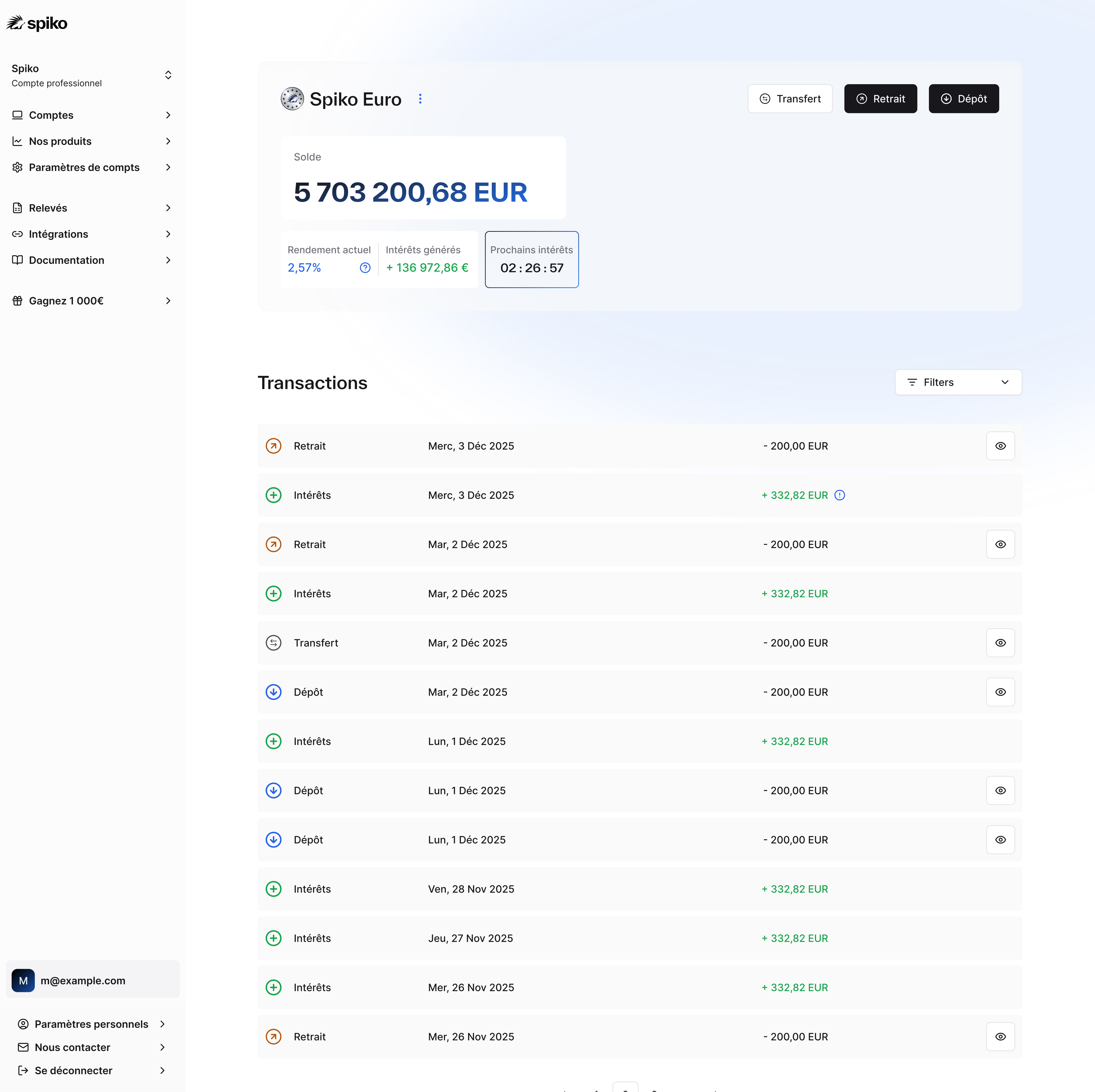Viewport: 1095px width, 1092px height.
Task: Click the gear icon for Paramètres de compts
Action: tap(18, 167)
